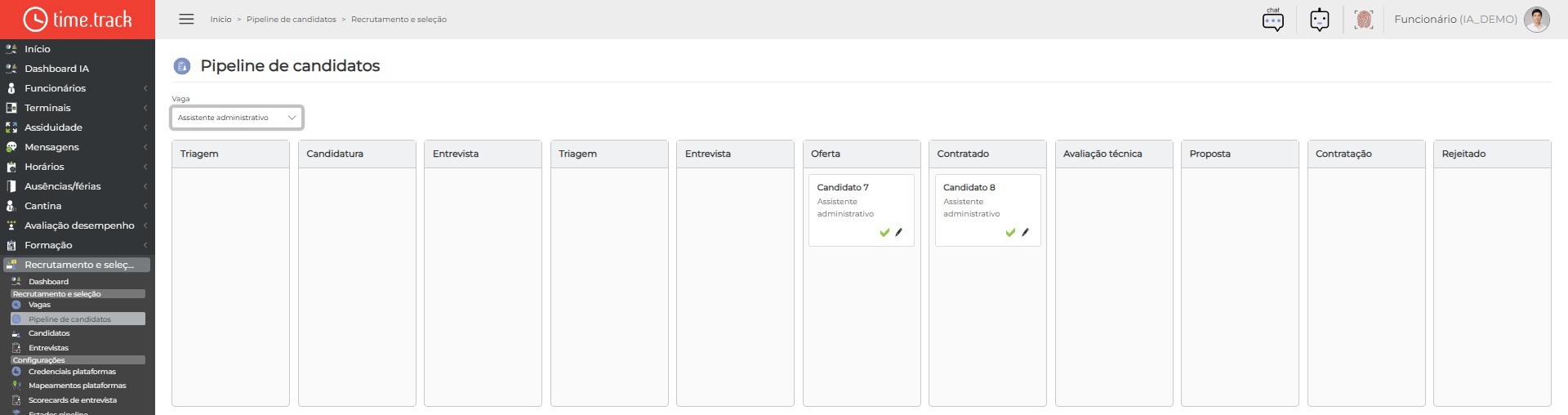Select the Candidato 7 card
This screenshot has height=415, width=1568.
(x=862, y=210)
